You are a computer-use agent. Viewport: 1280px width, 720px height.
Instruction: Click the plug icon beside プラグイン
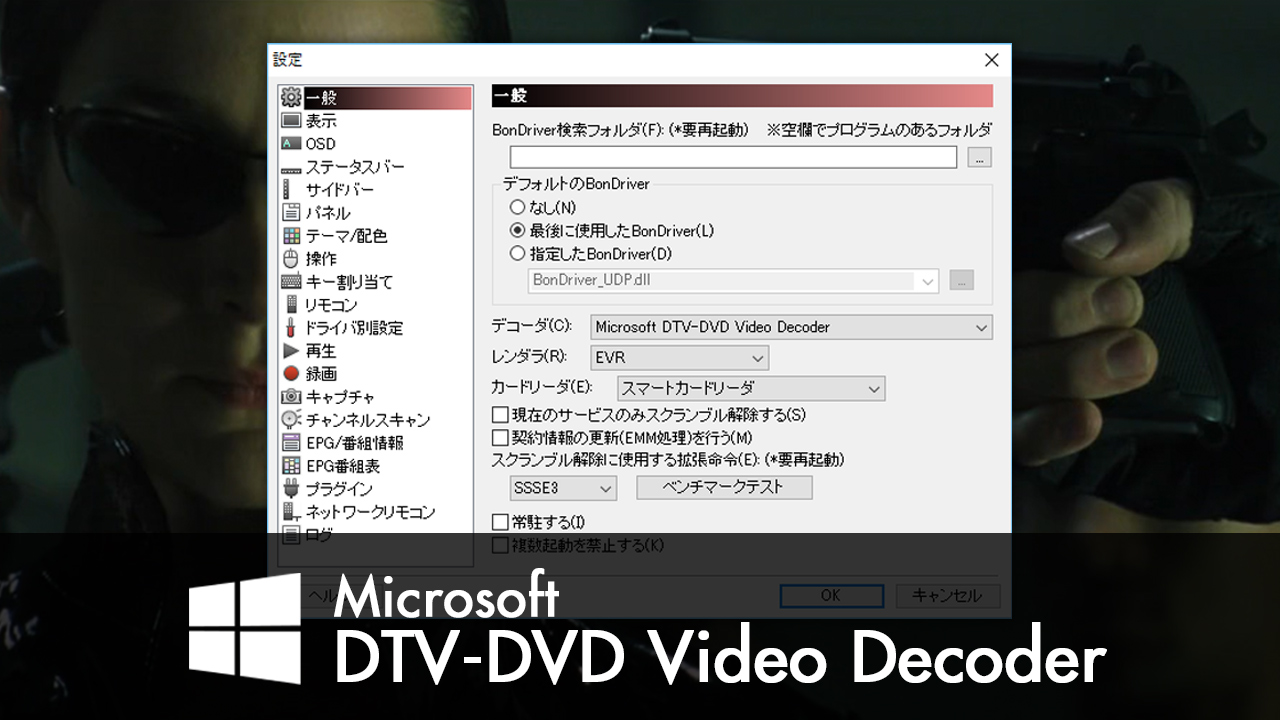click(x=291, y=489)
